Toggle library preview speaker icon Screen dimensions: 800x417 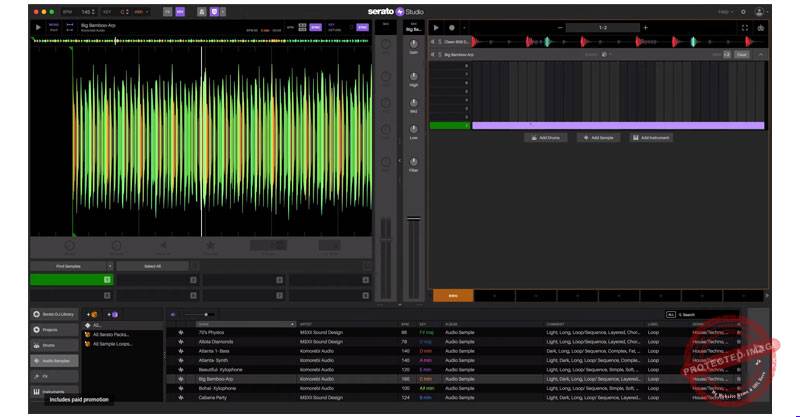click(x=173, y=314)
